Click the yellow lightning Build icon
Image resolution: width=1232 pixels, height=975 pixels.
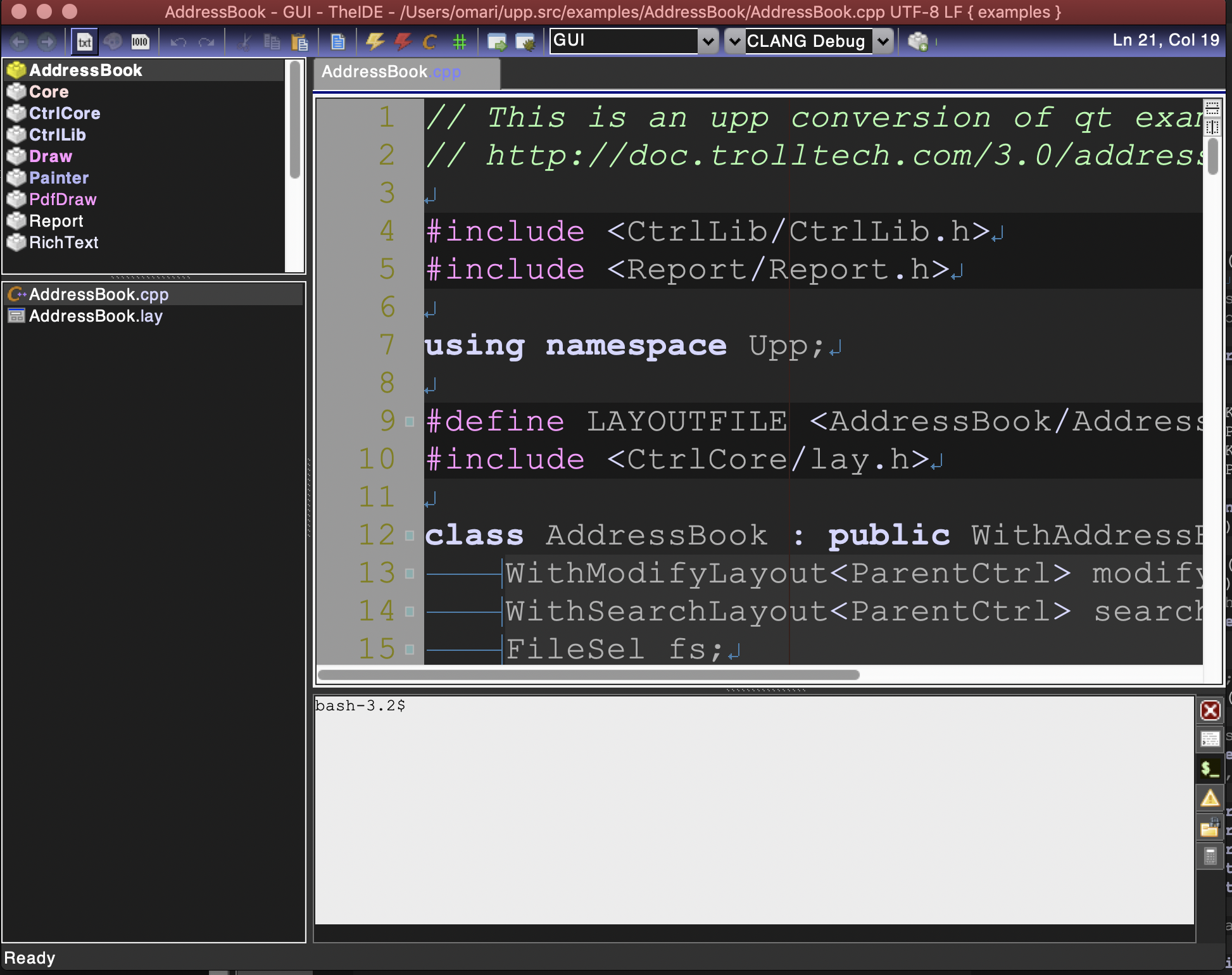[x=375, y=42]
